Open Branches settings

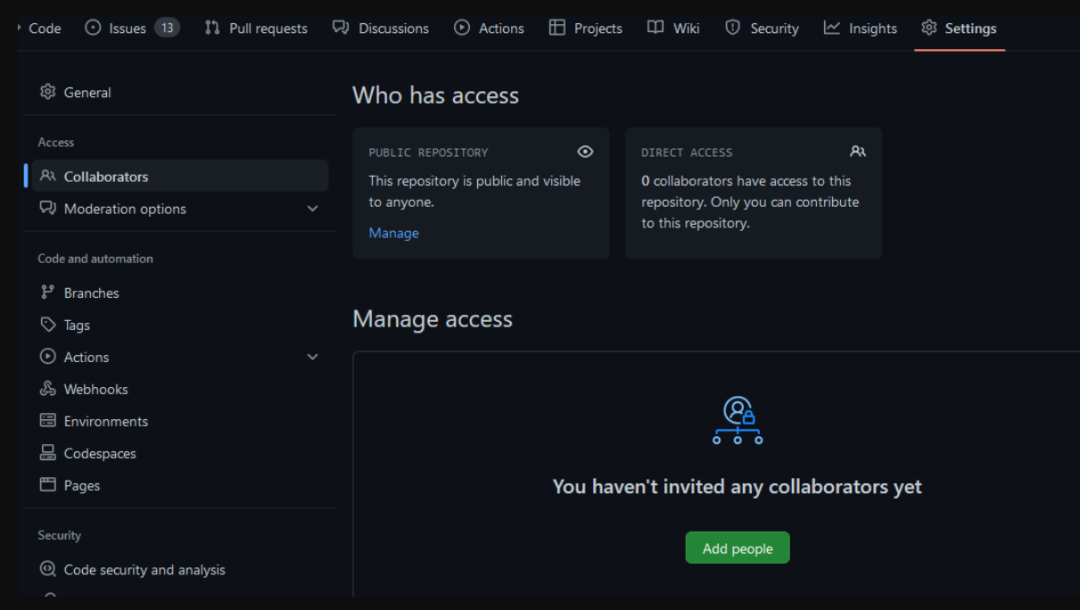pos(180,293)
